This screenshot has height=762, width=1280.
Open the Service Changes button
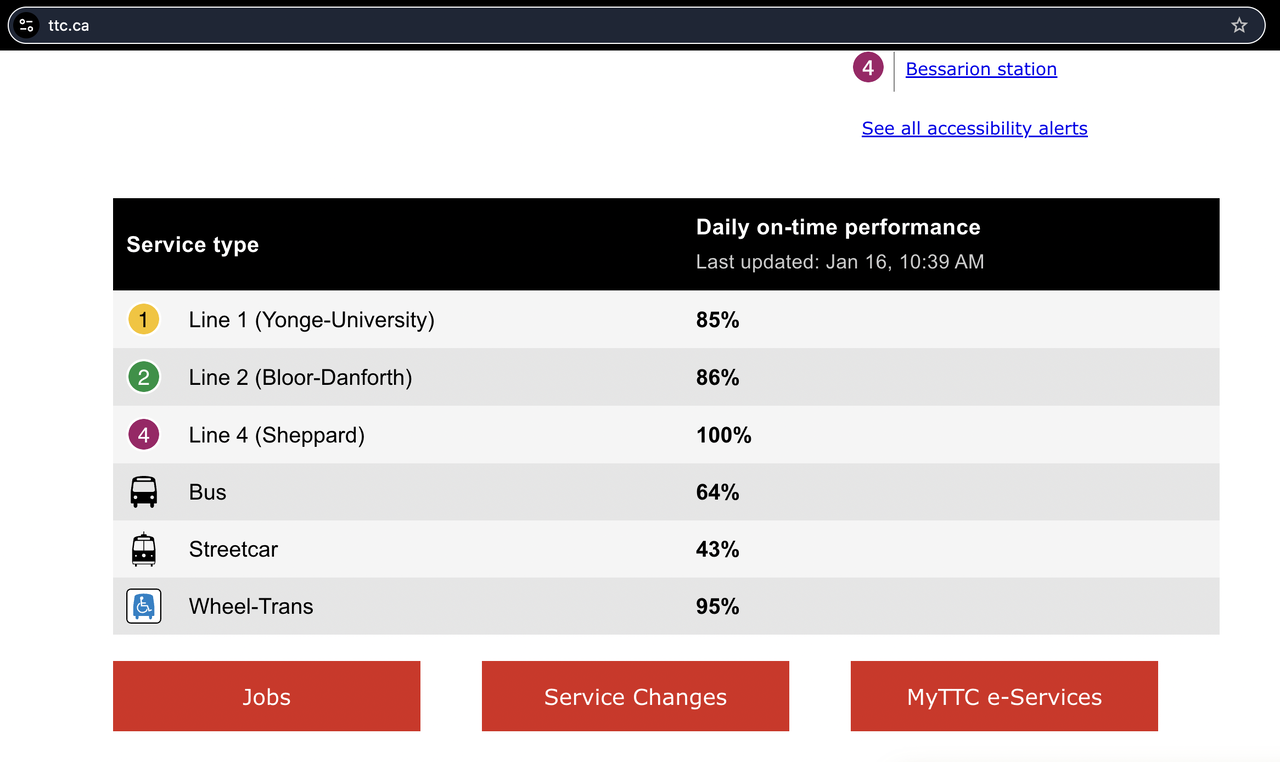tap(635, 696)
